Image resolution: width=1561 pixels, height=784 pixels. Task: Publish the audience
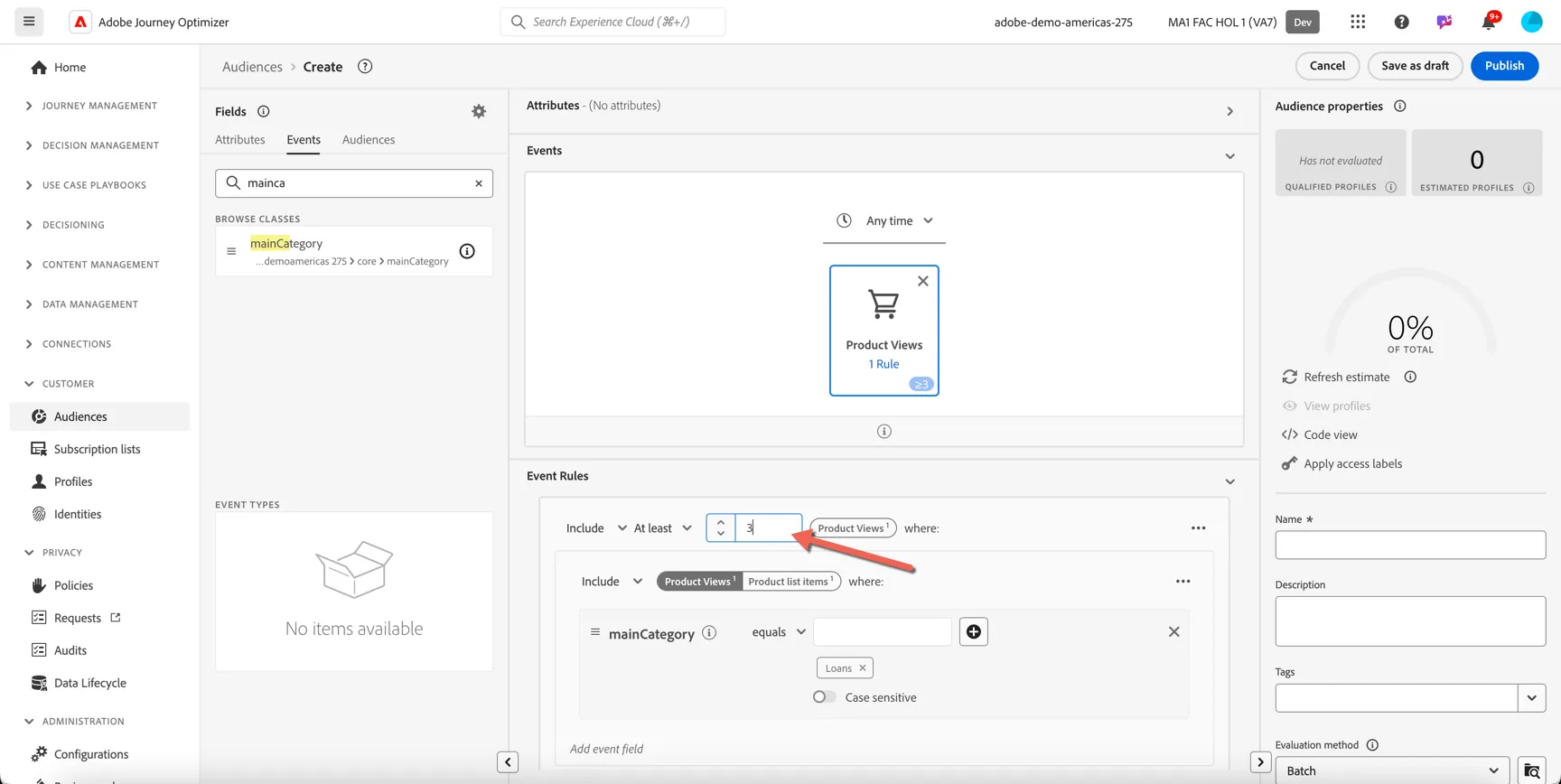tap(1504, 66)
